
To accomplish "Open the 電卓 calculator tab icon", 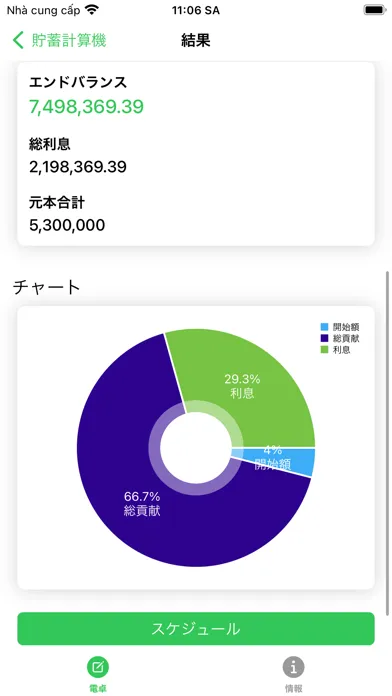I will pos(98,666).
